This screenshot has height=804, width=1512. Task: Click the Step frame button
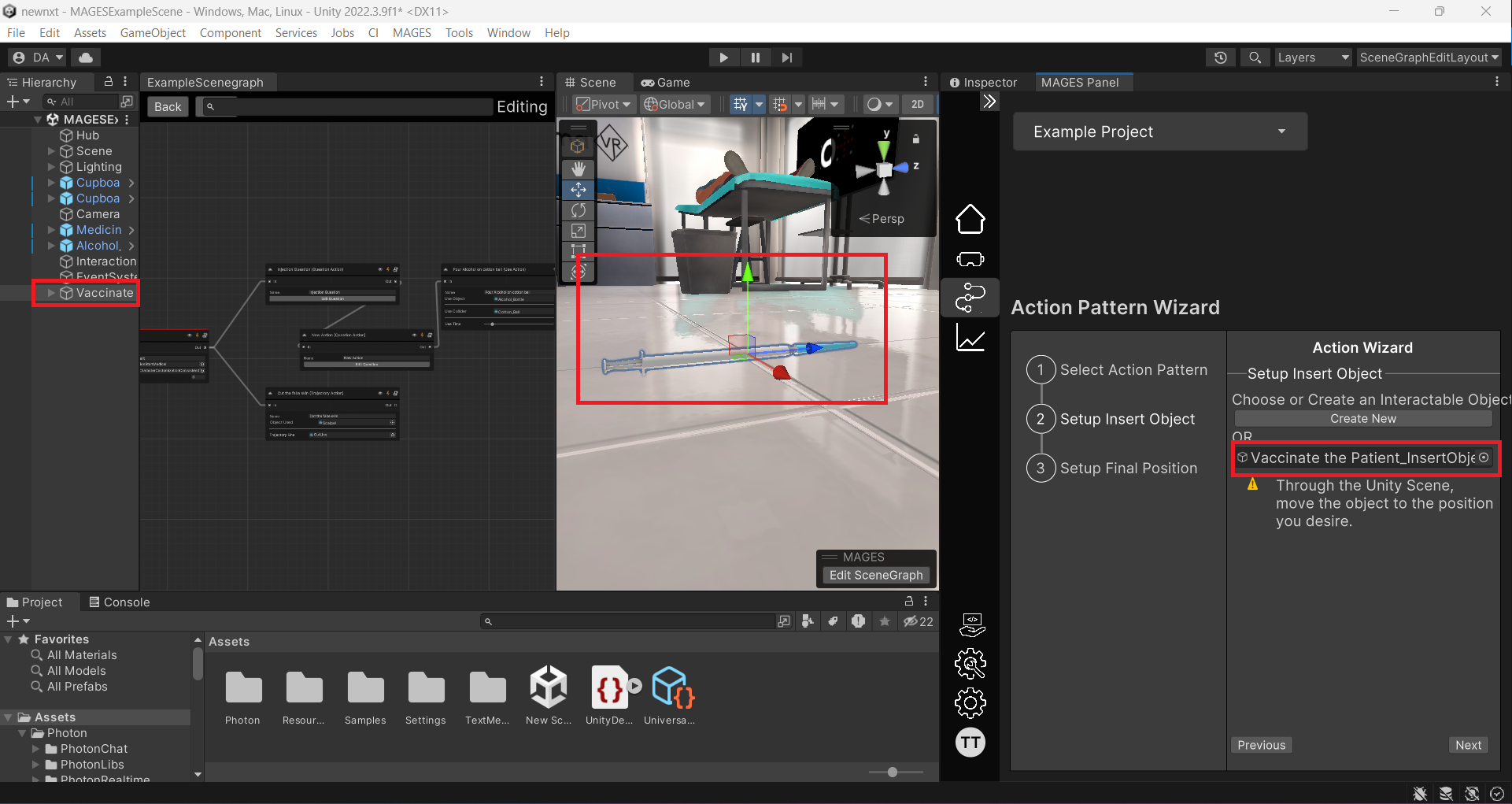(786, 57)
